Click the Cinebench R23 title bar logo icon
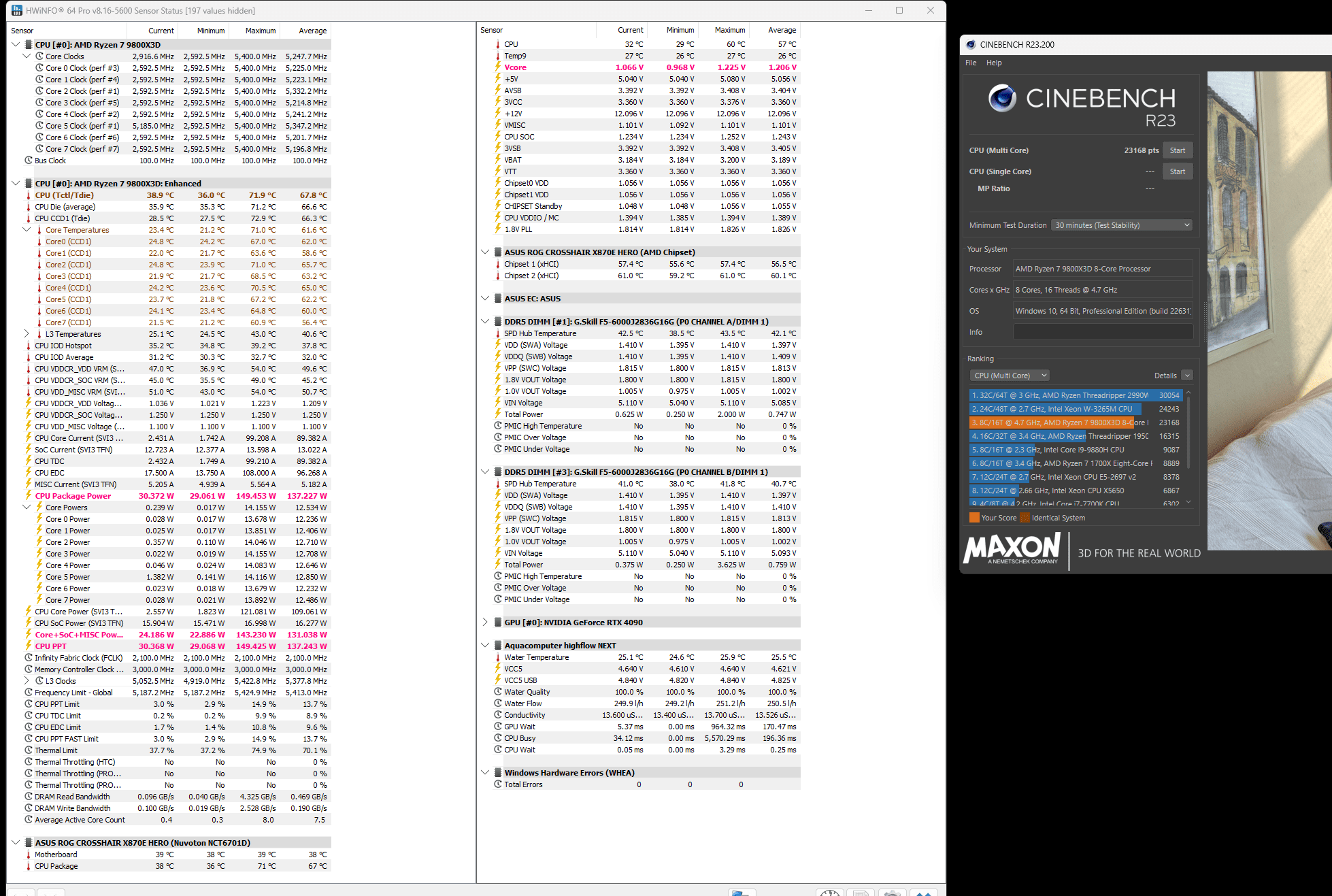Viewport: 1332px width, 896px height. [971, 44]
